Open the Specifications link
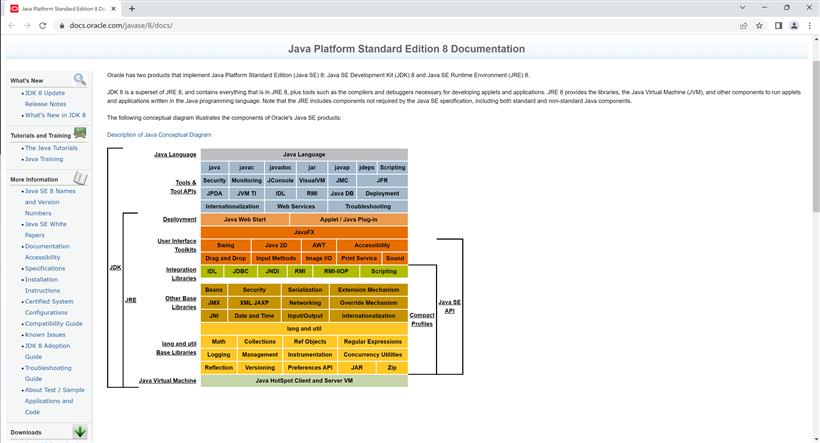Image resolution: width=820 pixels, height=443 pixels. (45, 268)
